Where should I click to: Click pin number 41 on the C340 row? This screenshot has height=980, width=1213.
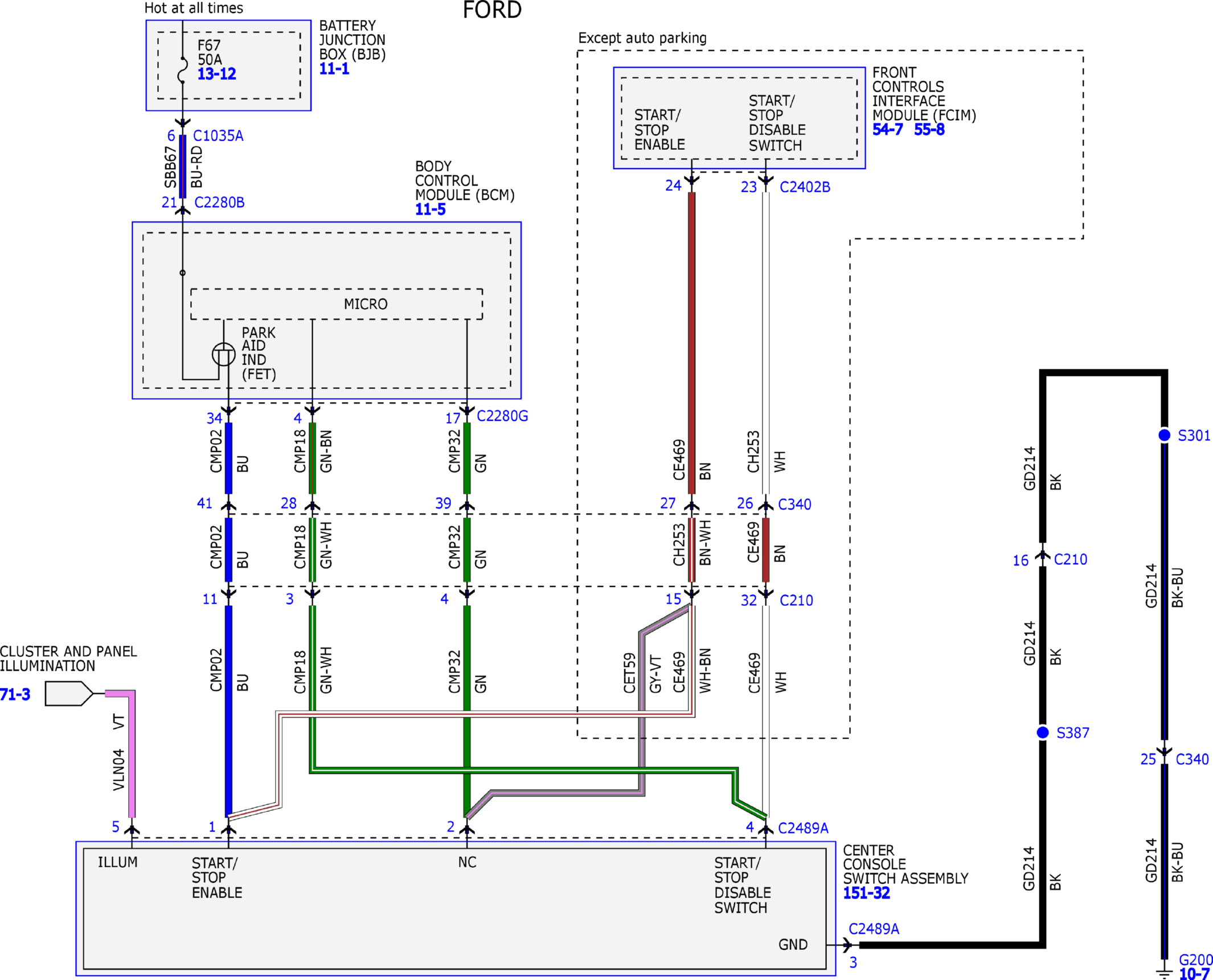tap(204, 503)
